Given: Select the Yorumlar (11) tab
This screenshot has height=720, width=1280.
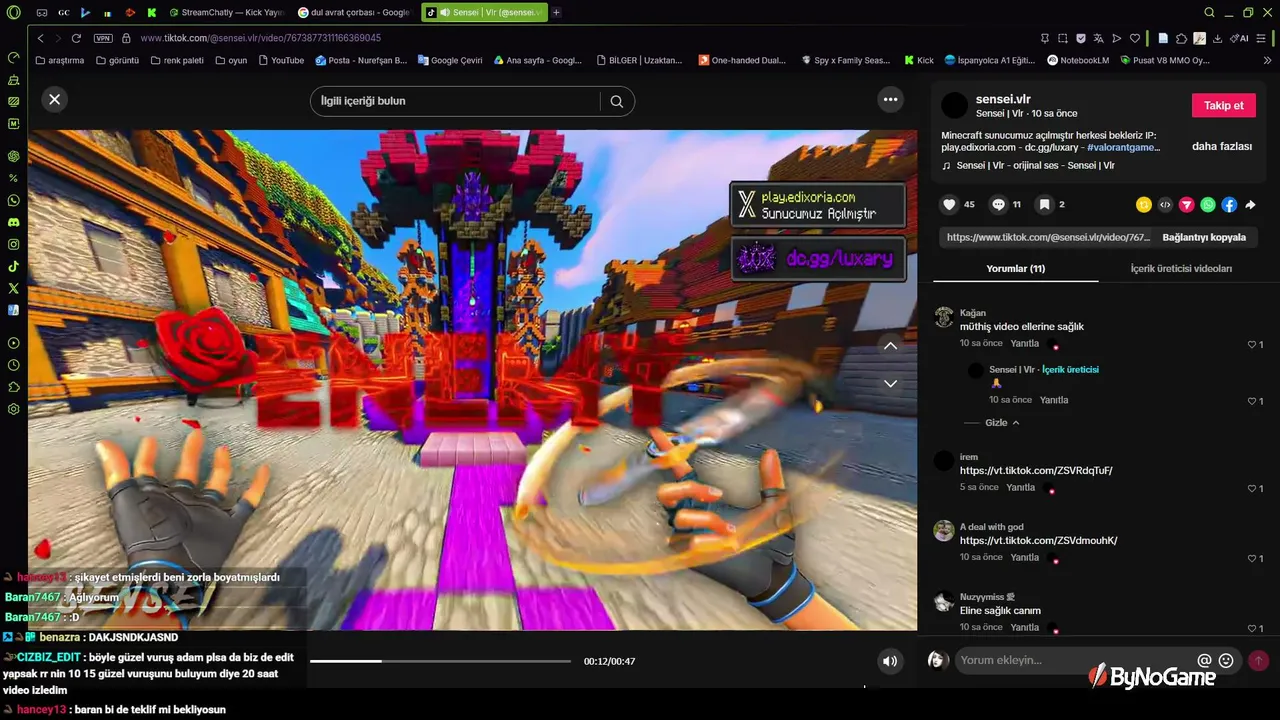Looking at the screenshot, I should coord(1015,269).
